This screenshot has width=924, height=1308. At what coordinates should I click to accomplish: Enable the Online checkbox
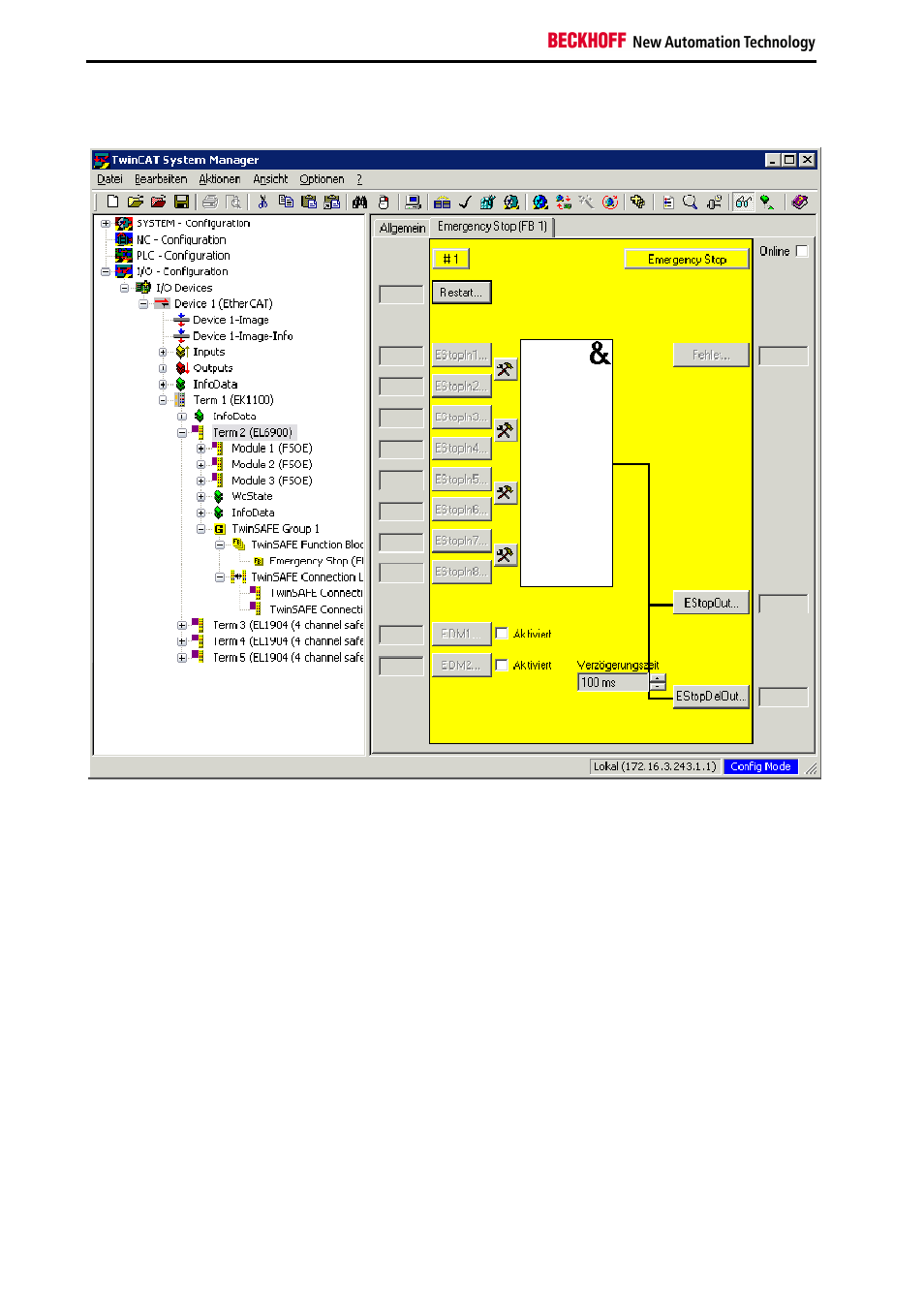click(x=801, y=252)
